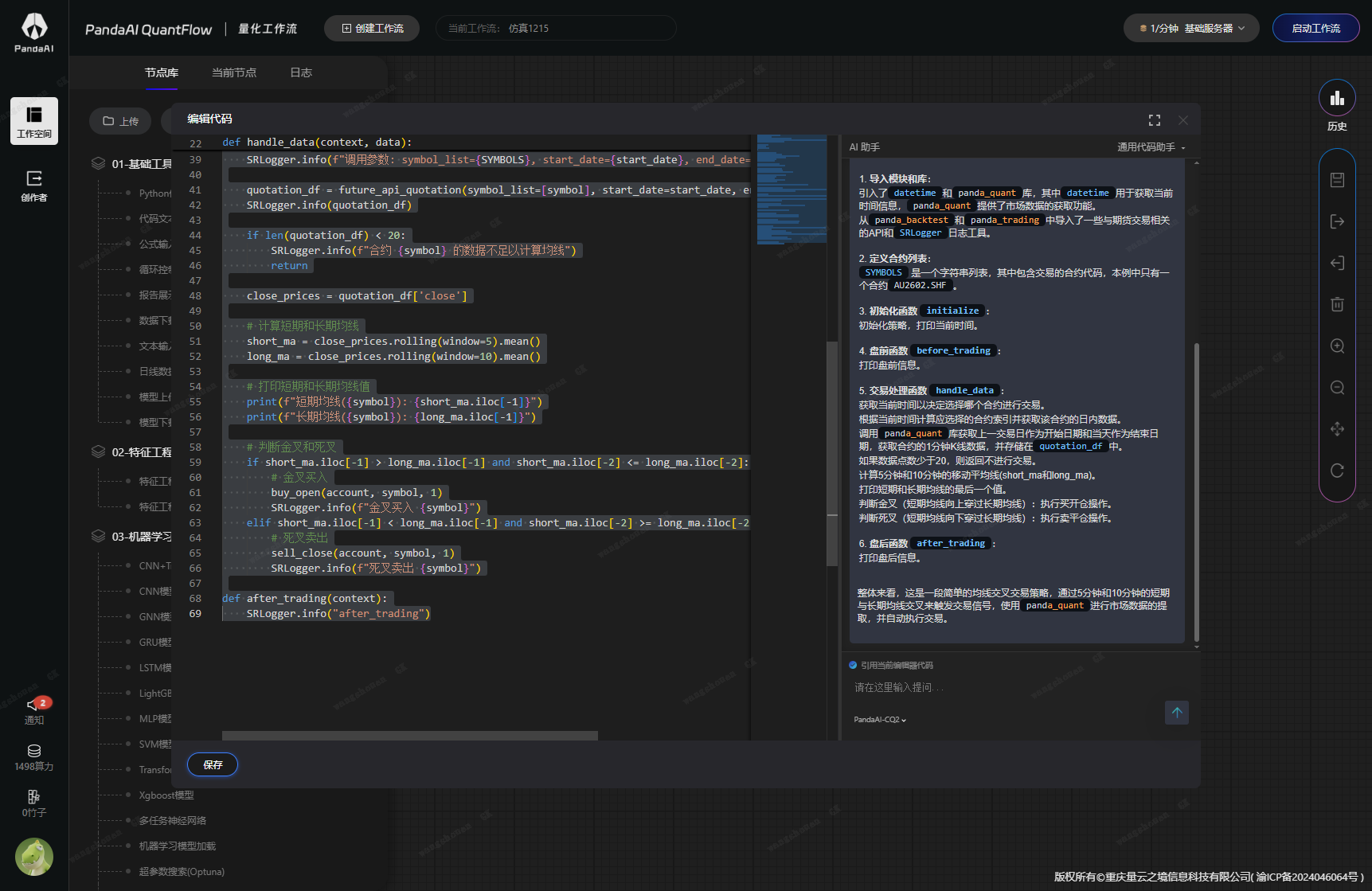The image size is (1372, 891).
Task: Click the 当前工作流 name field
Action: click(556, 29)
